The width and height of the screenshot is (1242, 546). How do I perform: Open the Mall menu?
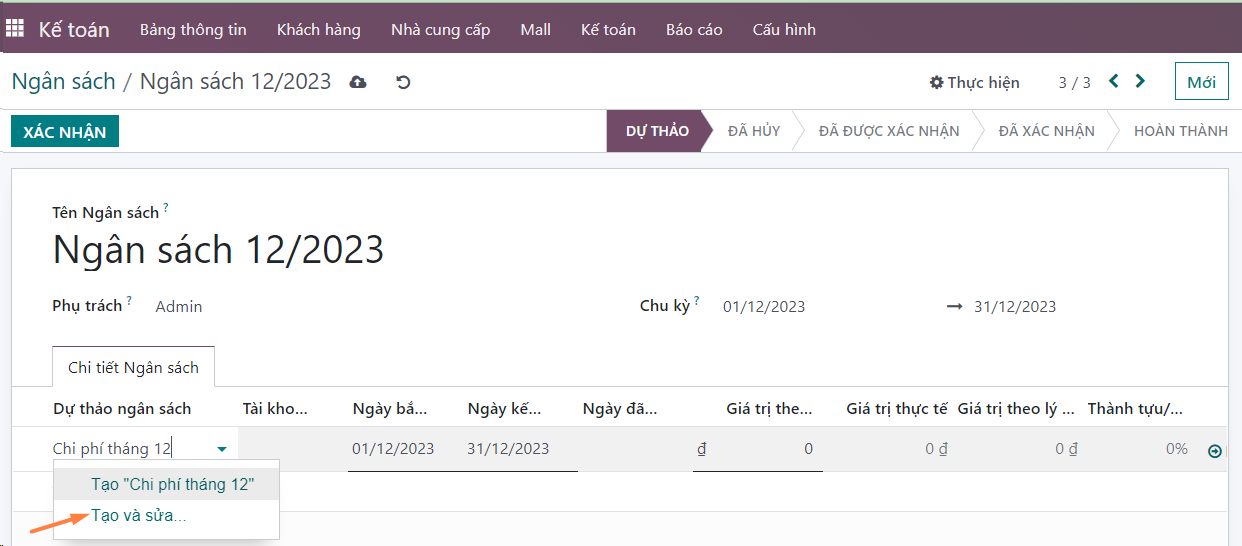pyautogui.click(x=536, y=29)
